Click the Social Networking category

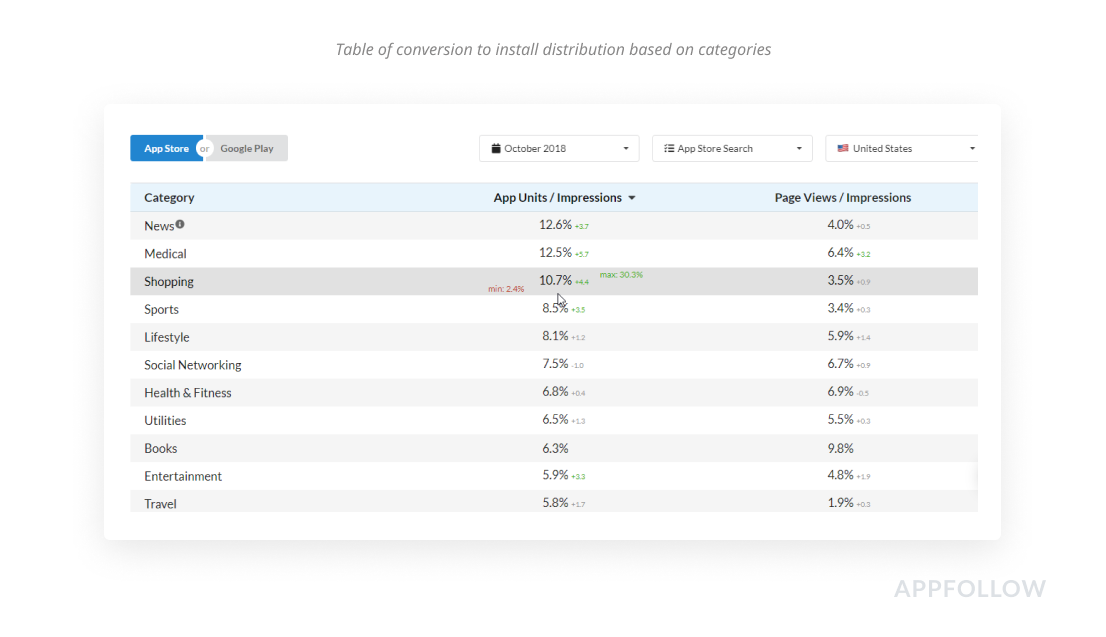(x=193, y=365)
